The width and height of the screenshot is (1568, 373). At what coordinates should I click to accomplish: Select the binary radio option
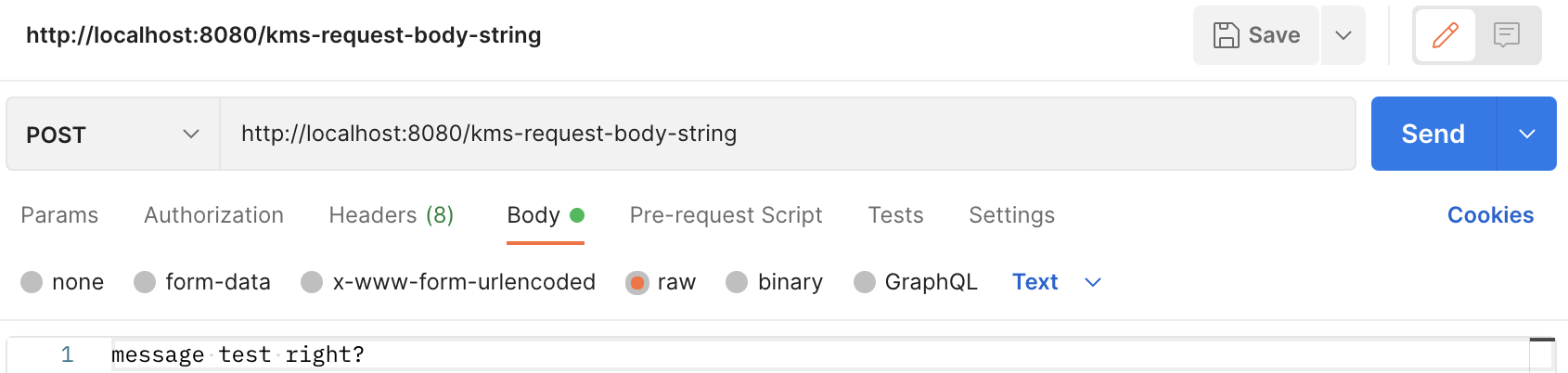tap(737, 282)
